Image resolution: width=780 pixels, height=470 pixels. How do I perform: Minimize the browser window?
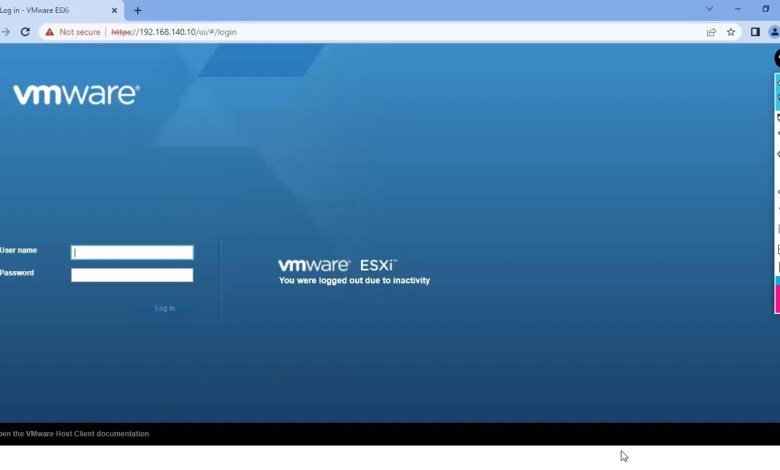point(738,9)
